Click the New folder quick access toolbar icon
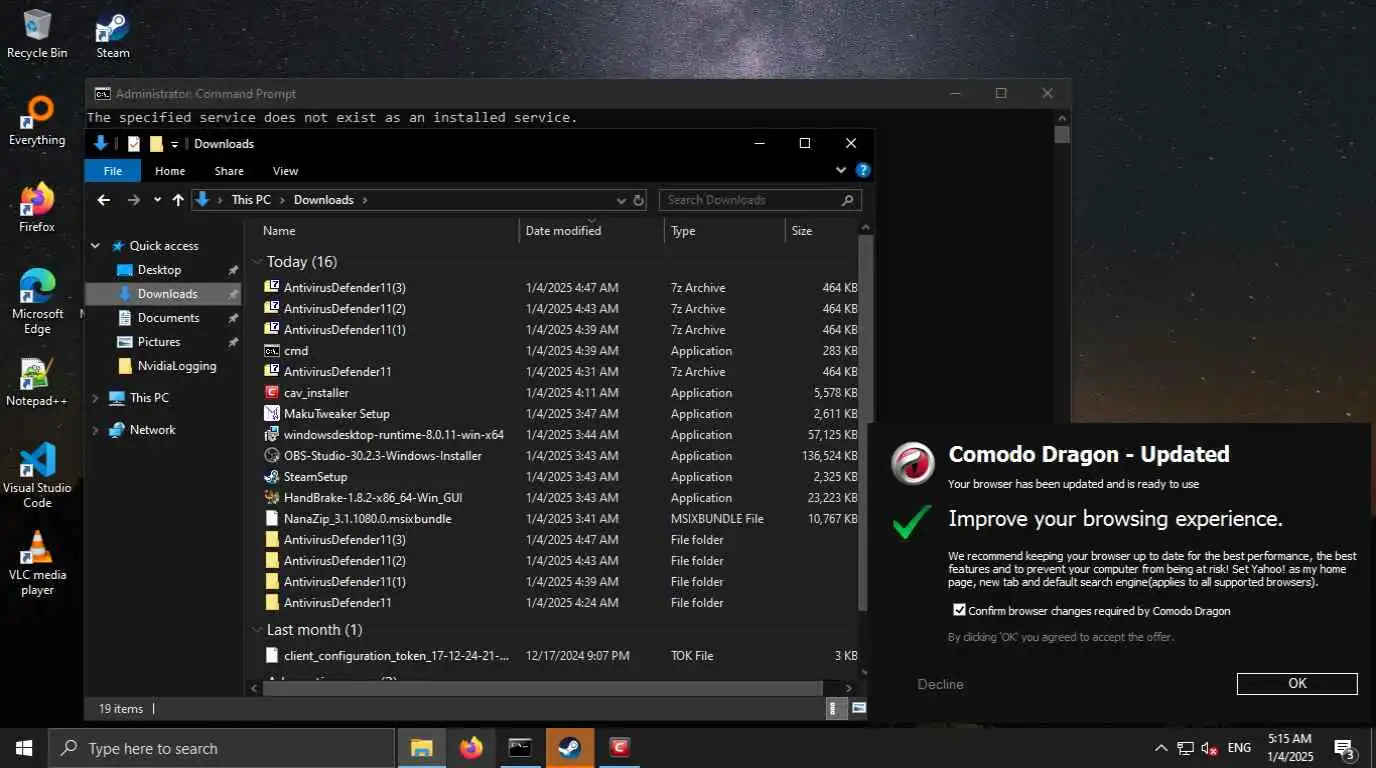 point(156,144)
